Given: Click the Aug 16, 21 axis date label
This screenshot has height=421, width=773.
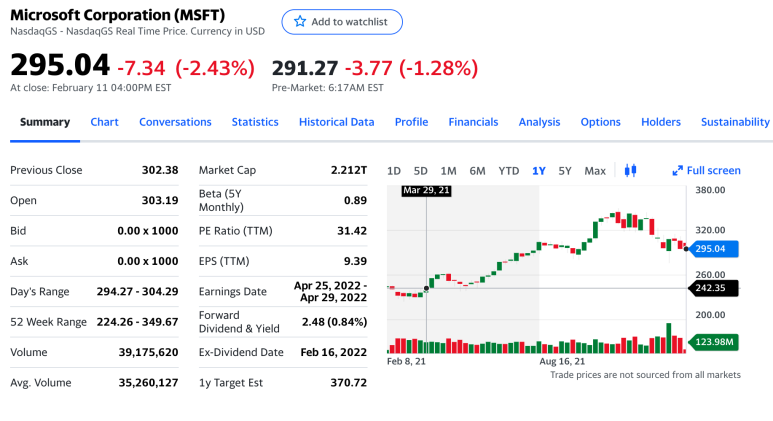Looking at the screenshot, I should click(x=562, y=361).
